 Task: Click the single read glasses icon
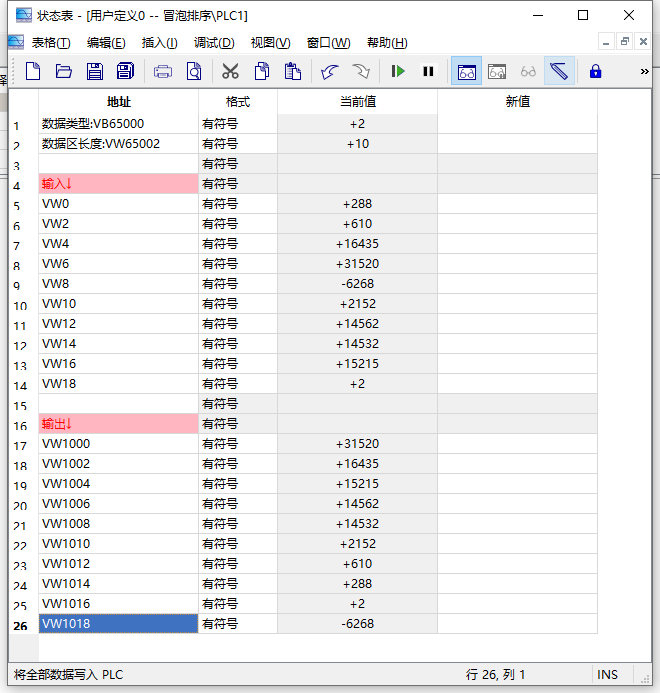(497, 71)
